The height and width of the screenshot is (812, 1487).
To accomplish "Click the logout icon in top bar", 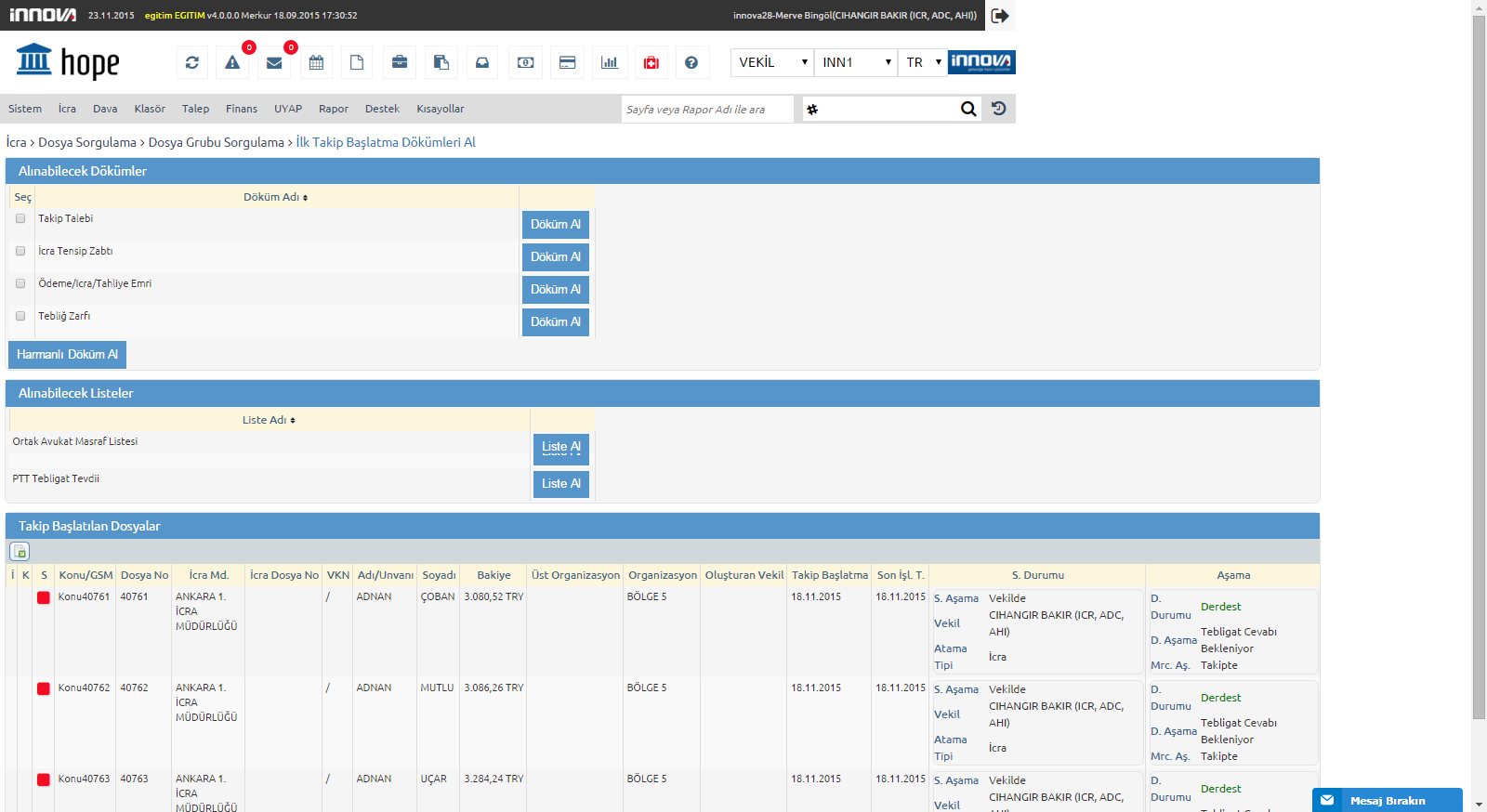I will pos(1000,16).
